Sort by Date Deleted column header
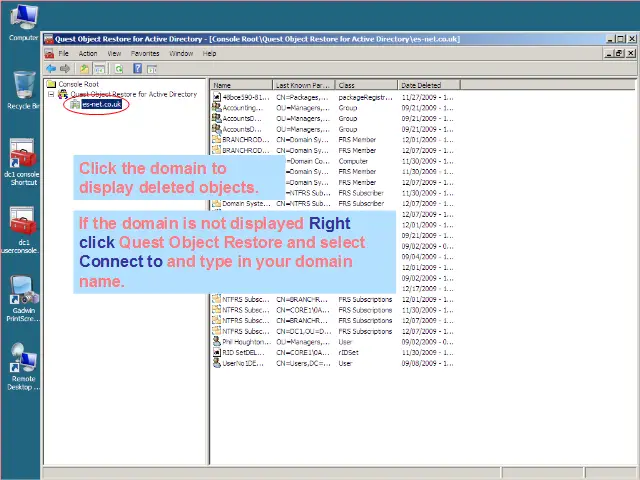This screenshot has width=640, height=480. click(429, 85)
